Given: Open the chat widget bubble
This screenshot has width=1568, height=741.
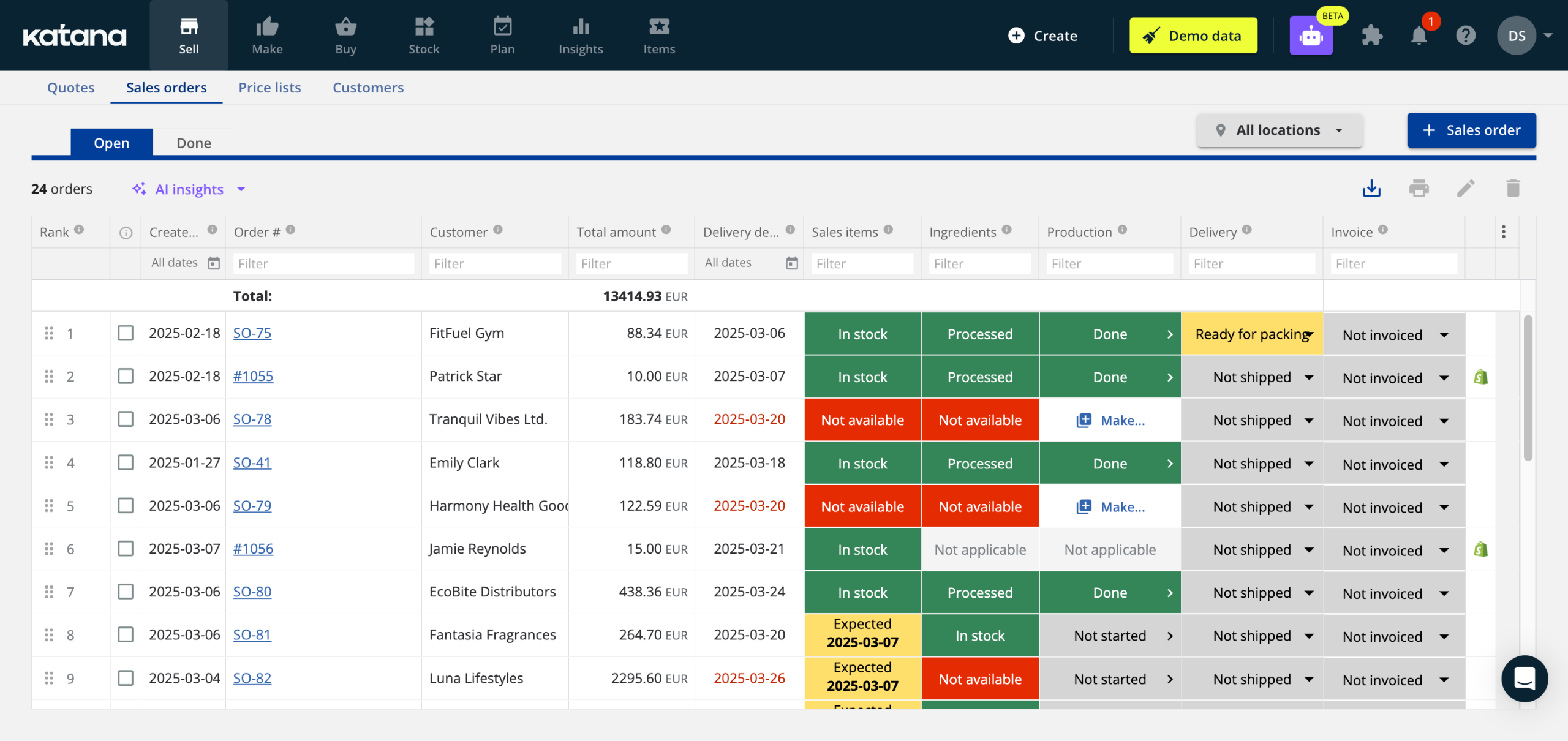Looking at the screenshot, I should (1525, 679).
